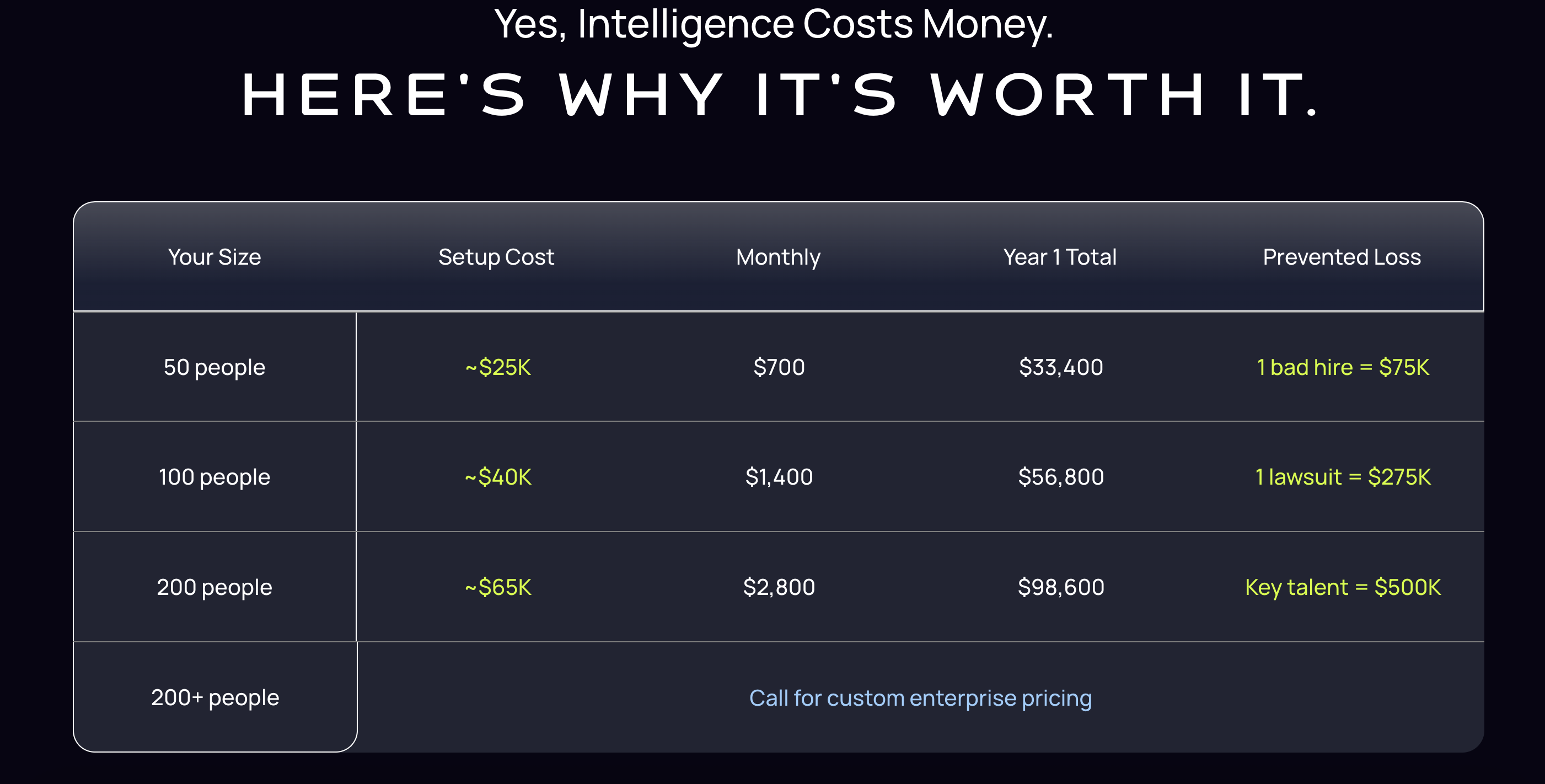Click the $98,600 year one total
The height and width of the screenshot is (784, 1545).
tap(1060, 587)
